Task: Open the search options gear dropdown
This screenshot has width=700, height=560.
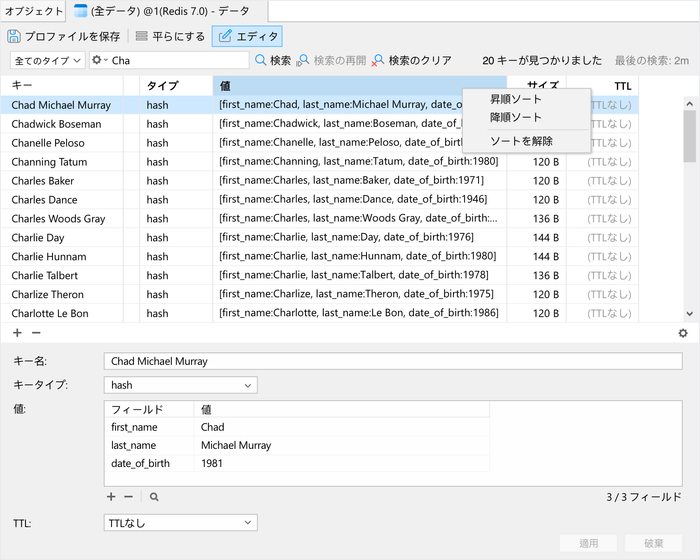Action: coord(100,60)
